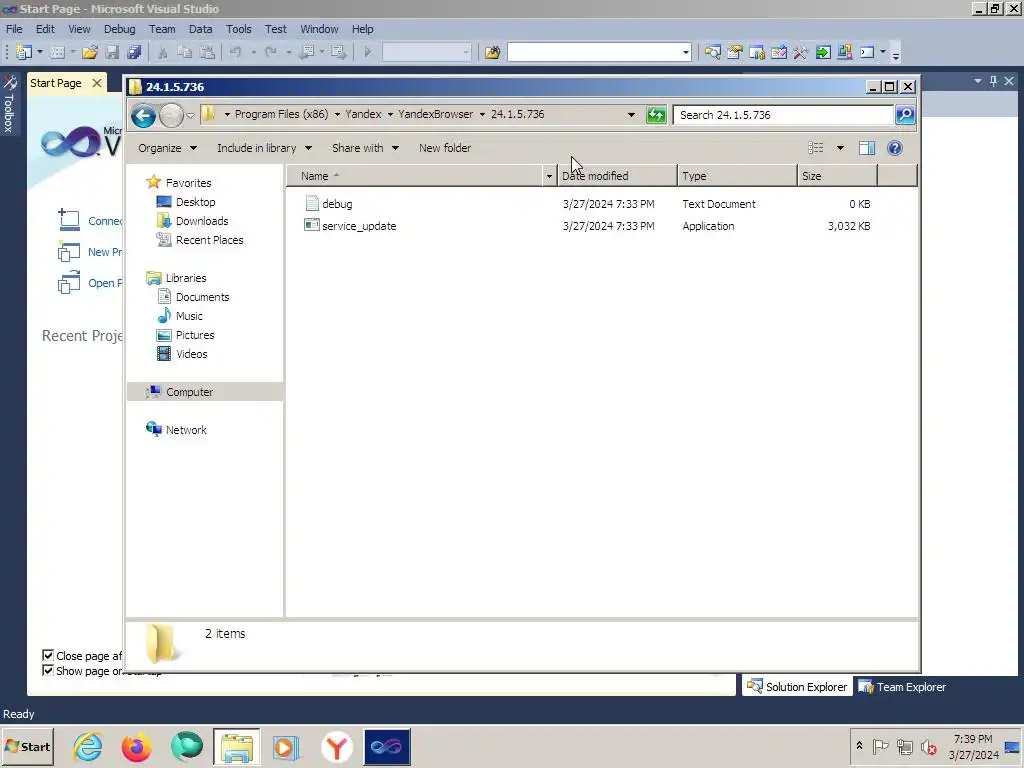Image resolution: width=1024 pixels, height=768 pixels.
Task: Click Toolbox wrench icon in Visual Studio toolbar
Action: 801,52
